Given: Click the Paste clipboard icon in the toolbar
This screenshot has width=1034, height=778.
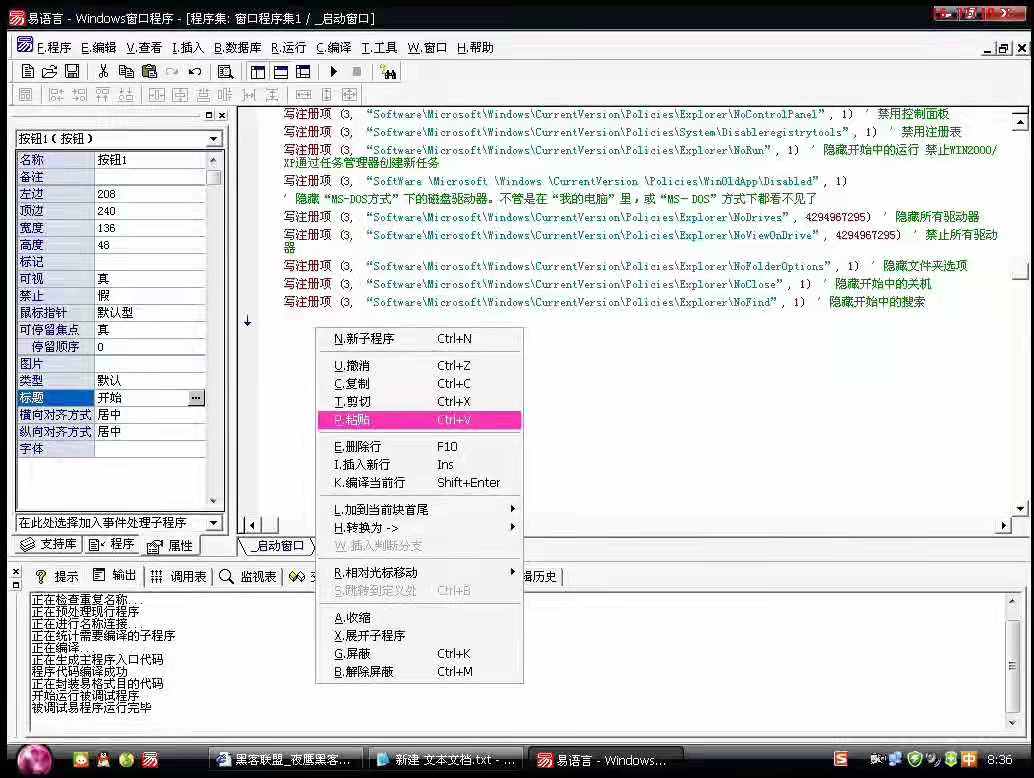Looking at the screenshot, I should pyautogui.click(x=149, y=72).
